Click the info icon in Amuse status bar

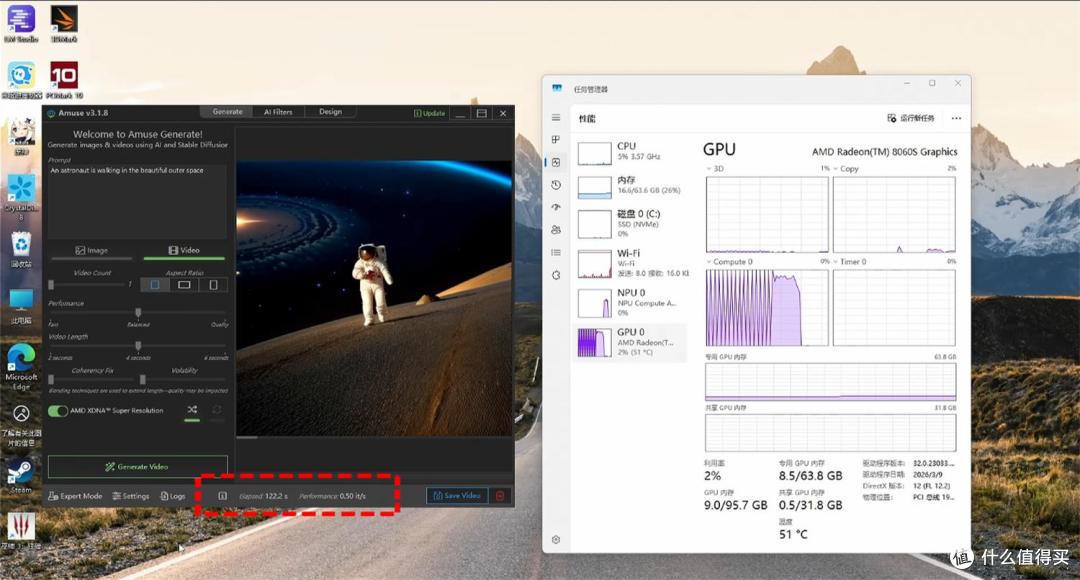(222, 496)
